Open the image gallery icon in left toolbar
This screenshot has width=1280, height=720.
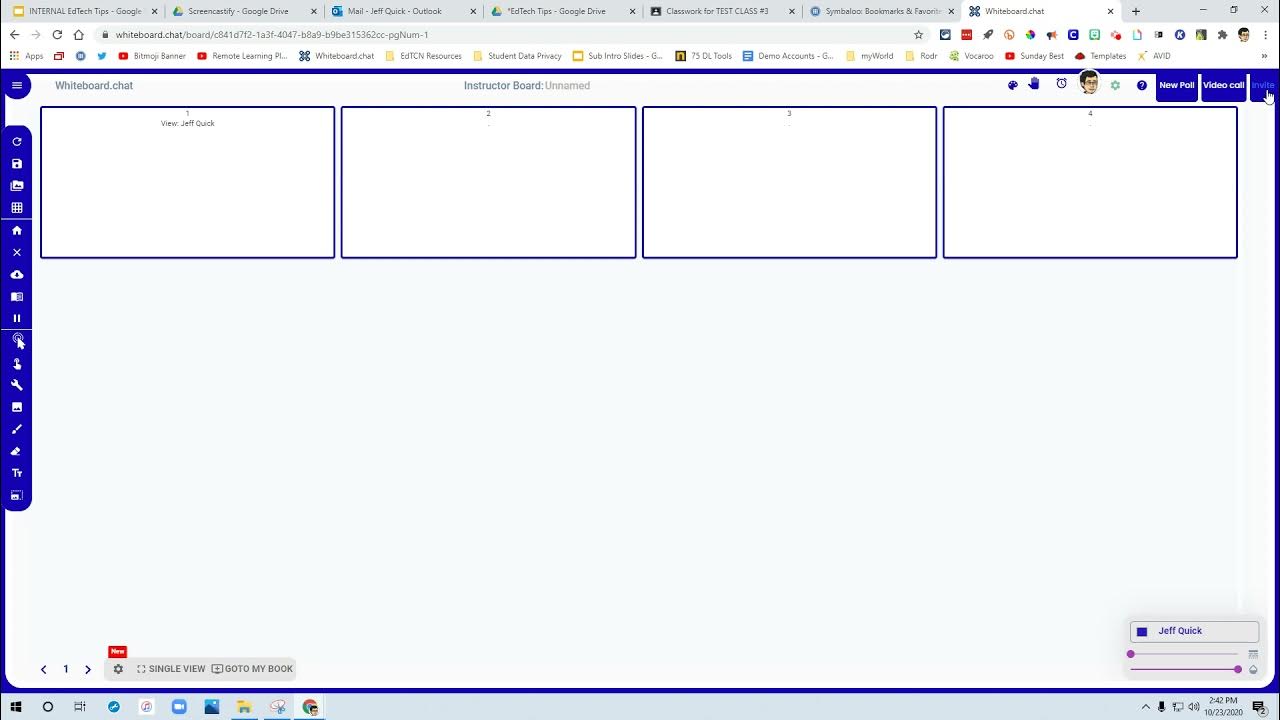pos(16,186)
